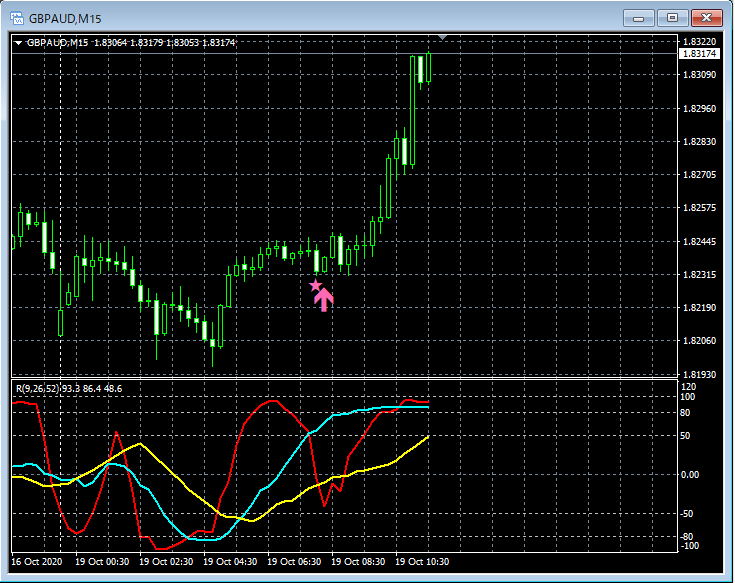Click the 19 Oct 04:30 time label

click(x=230, y=561)
